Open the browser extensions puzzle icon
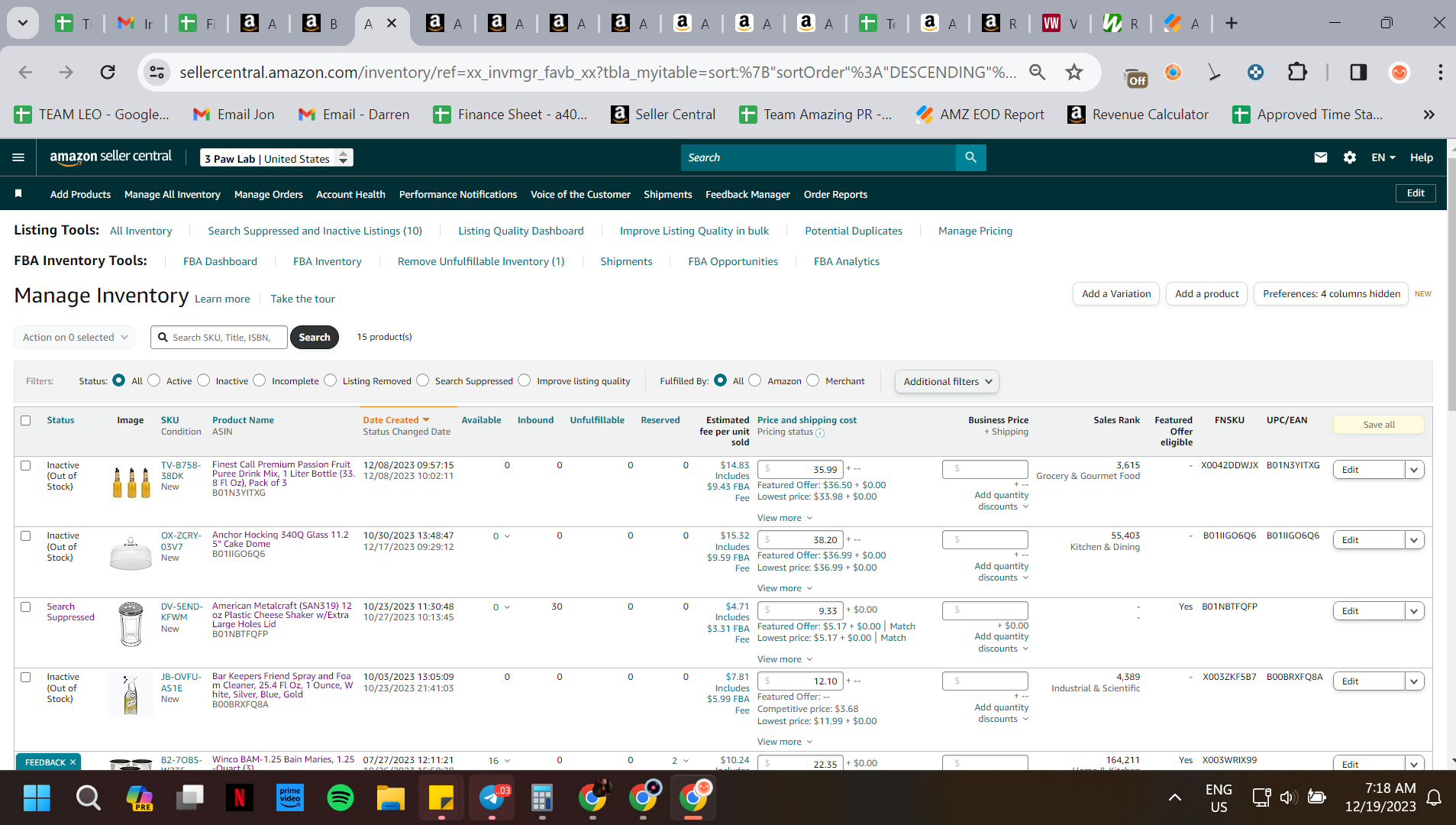Screen dimensions: 1456x825 point(1297,72)
